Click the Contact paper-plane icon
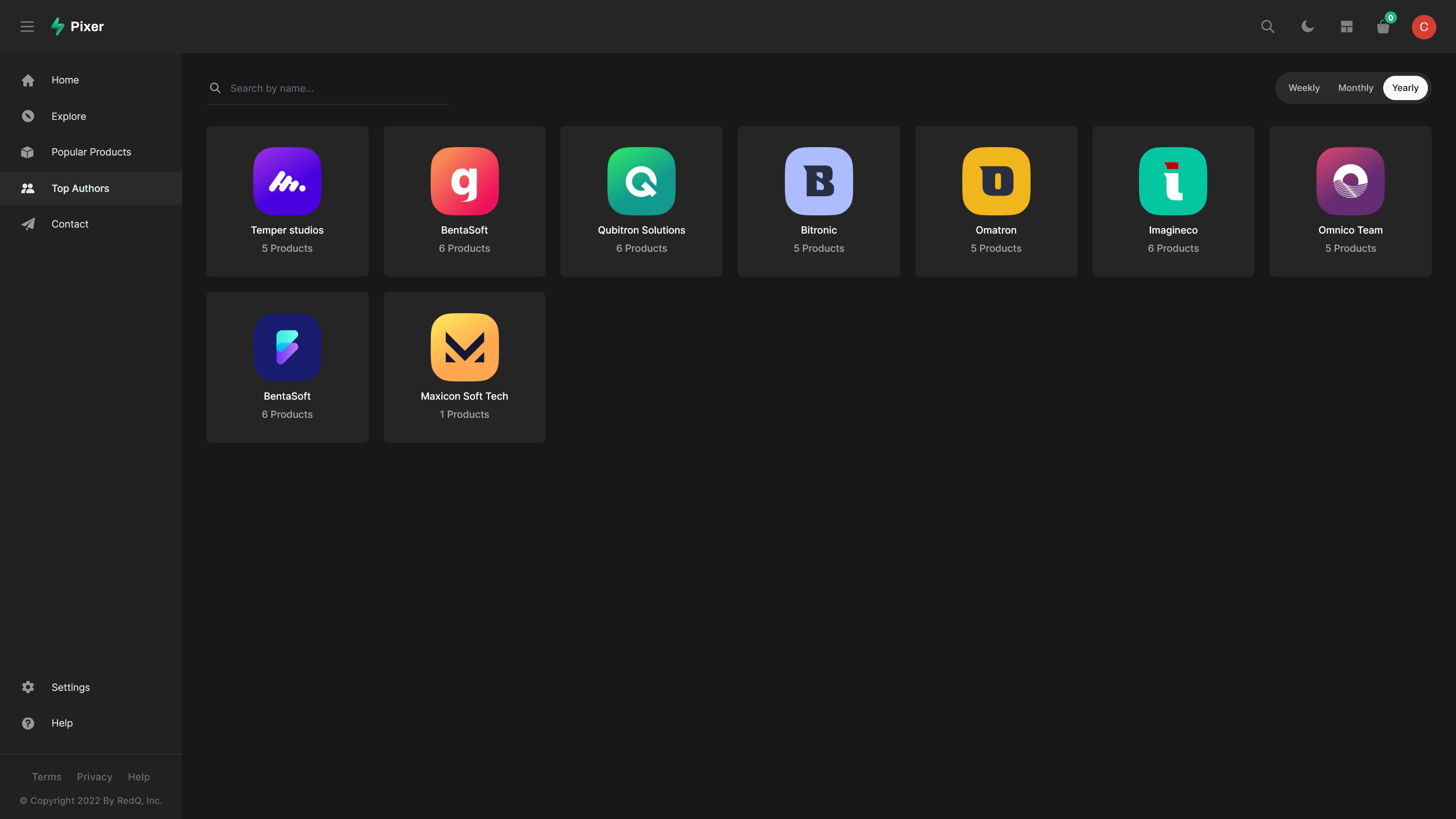The width and height of the screenshot is (1456, 819). click(x=28, y=224)
